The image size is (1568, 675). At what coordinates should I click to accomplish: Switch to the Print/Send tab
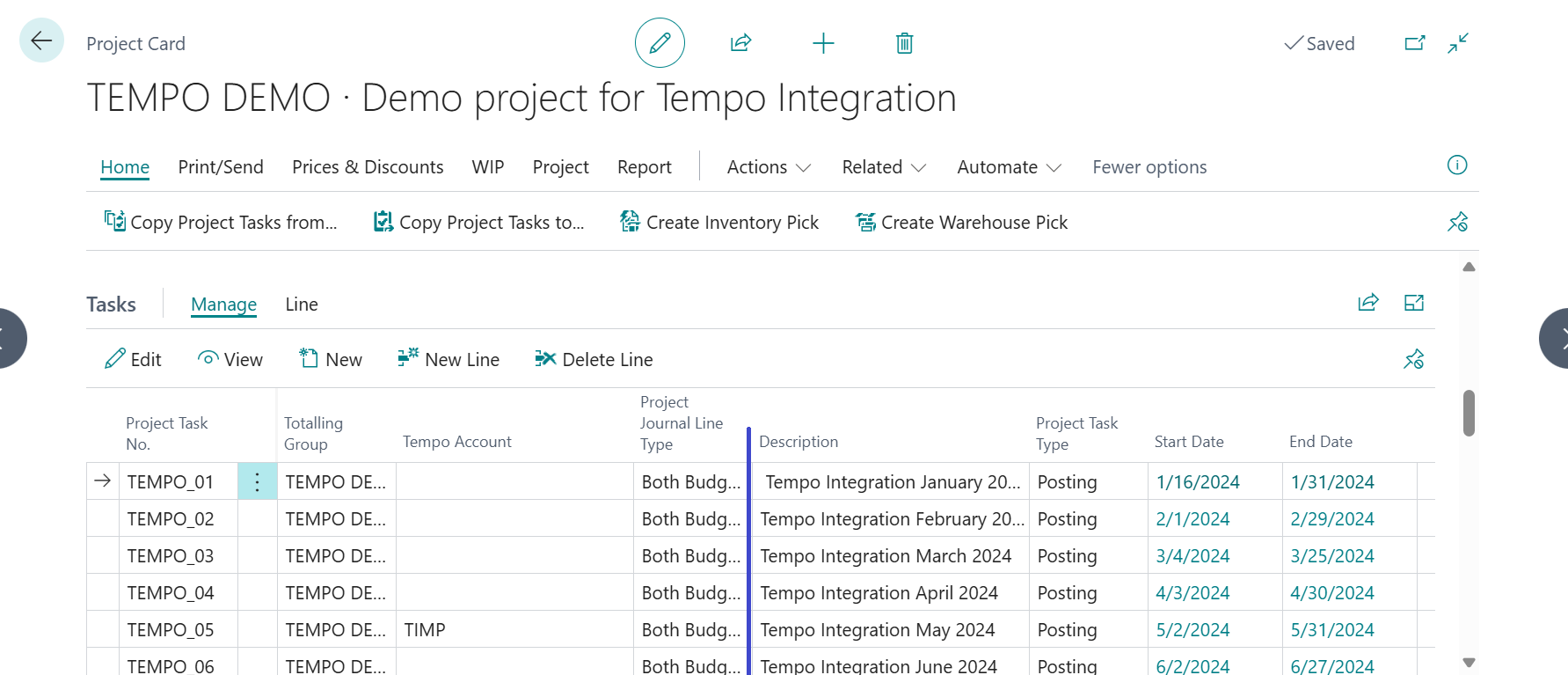point(221,167)
